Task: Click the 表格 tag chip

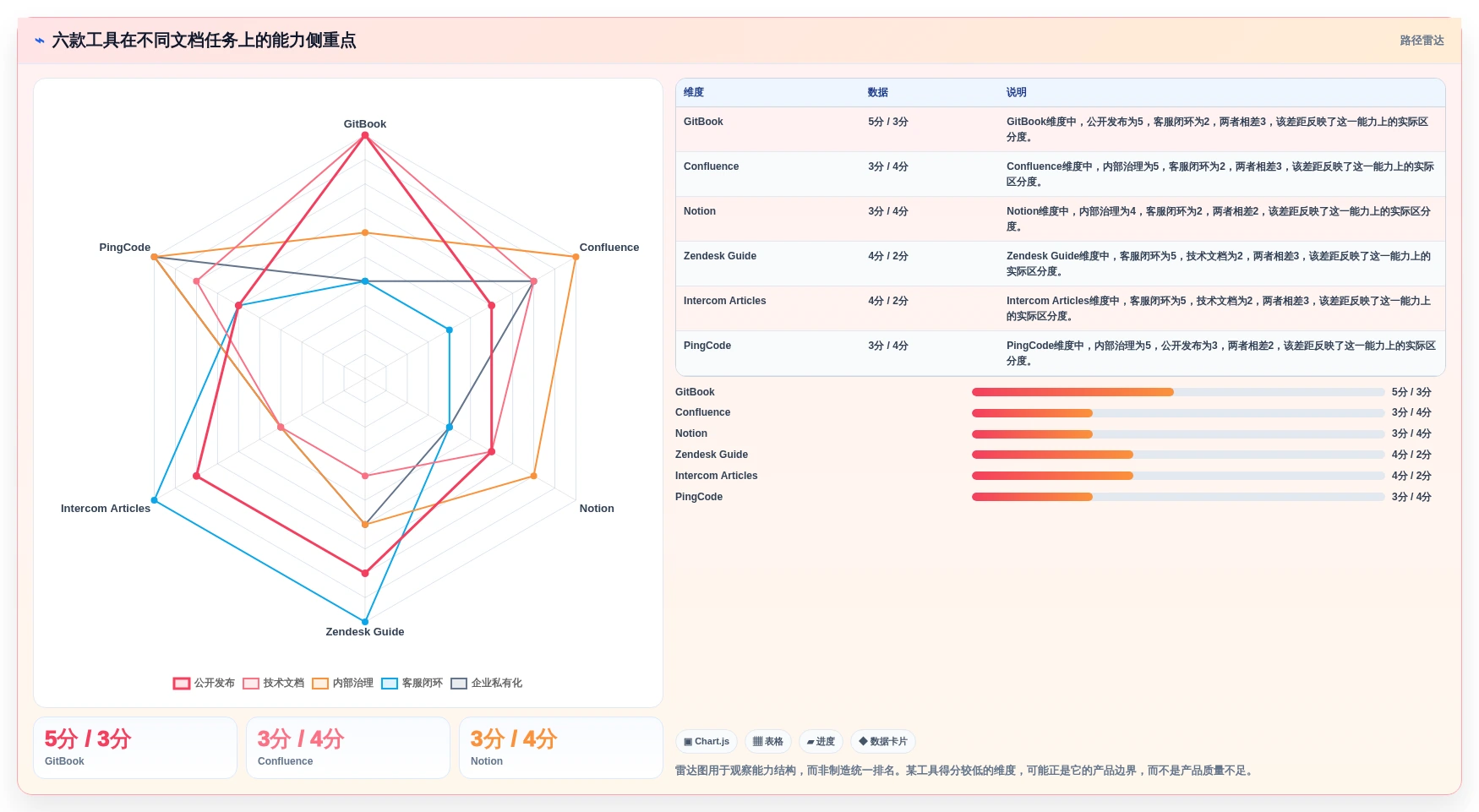Action: pyautogui.click(x=768, y=741)
